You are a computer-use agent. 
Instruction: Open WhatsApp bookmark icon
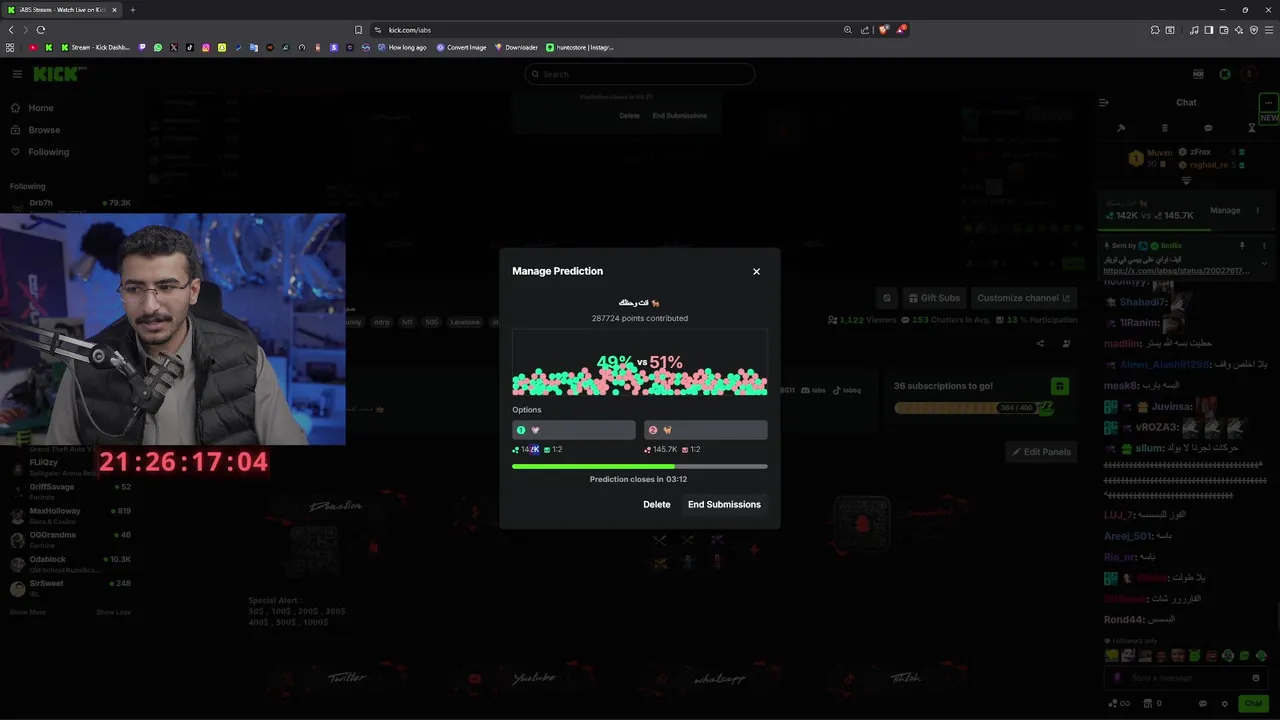coord(158,47)
